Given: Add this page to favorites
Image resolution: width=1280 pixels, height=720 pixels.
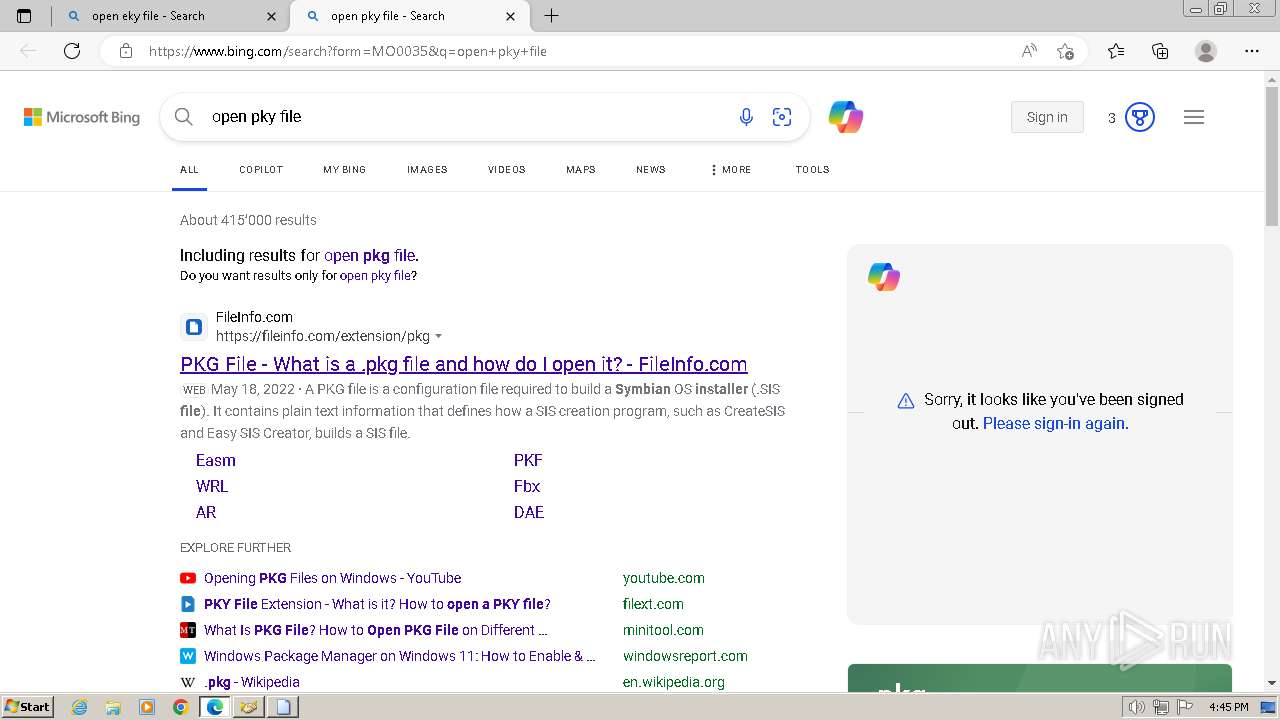Looking at the screenshot, I should [x=1065, y=51].
